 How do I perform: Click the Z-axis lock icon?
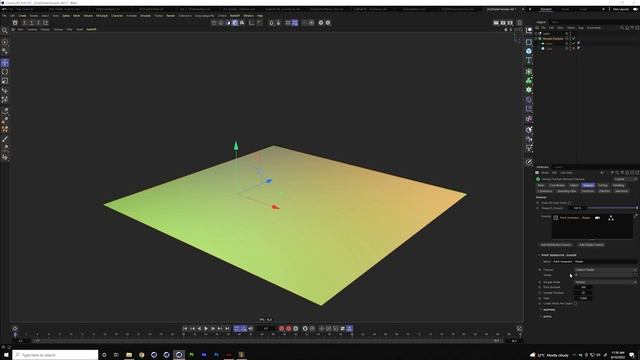[38, 23]
